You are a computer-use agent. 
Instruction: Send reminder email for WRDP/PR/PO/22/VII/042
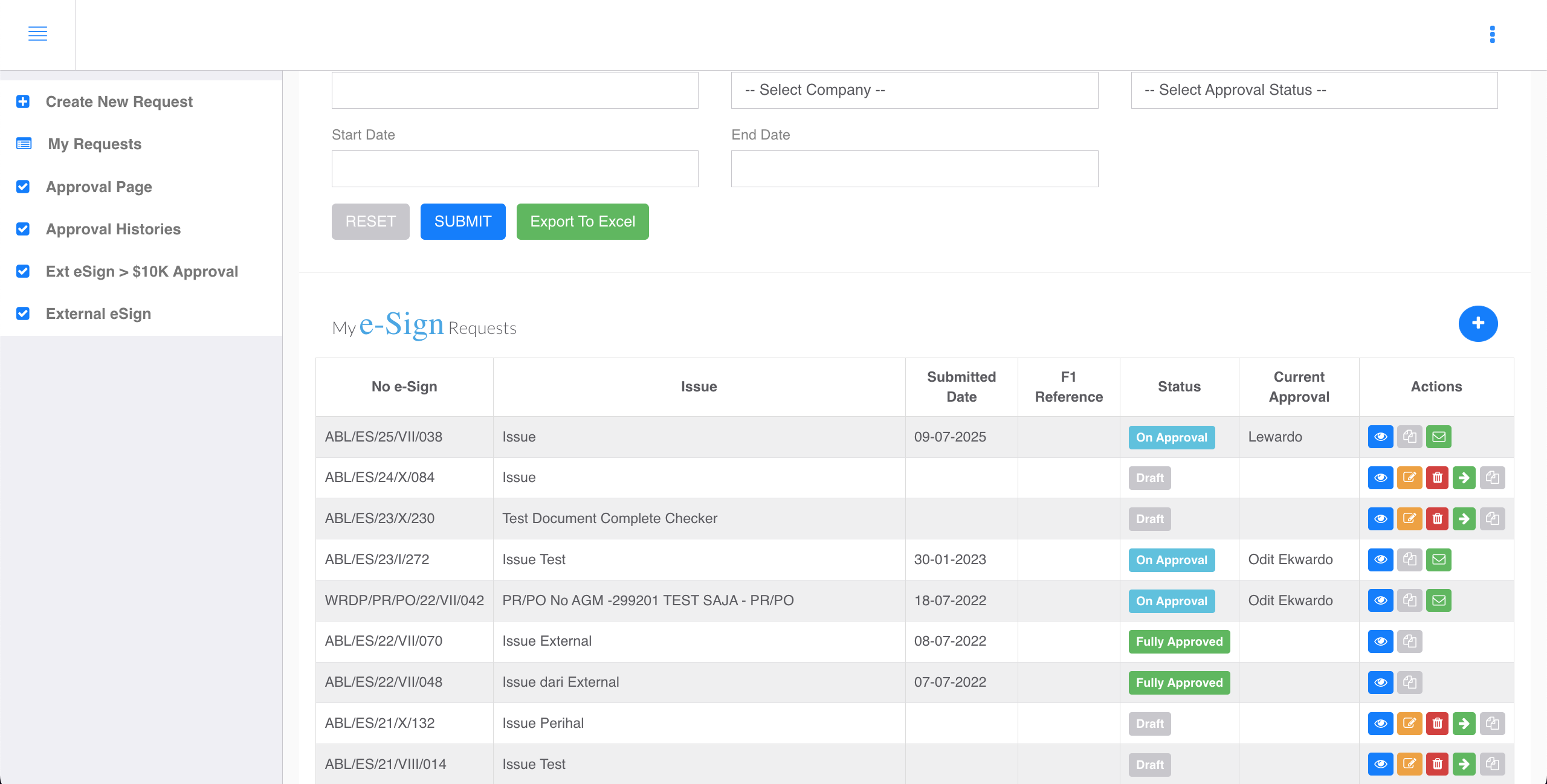click(1439, 600)
